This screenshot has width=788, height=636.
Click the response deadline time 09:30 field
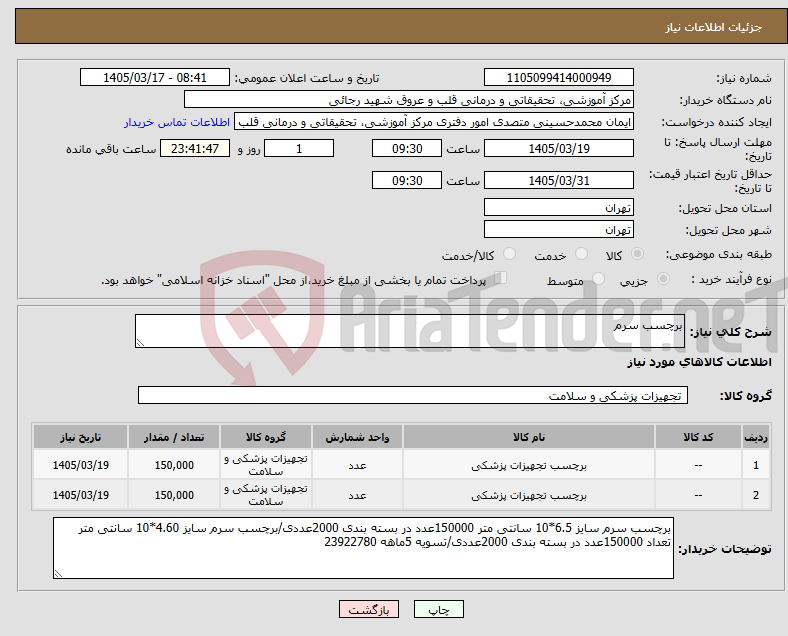407,149
